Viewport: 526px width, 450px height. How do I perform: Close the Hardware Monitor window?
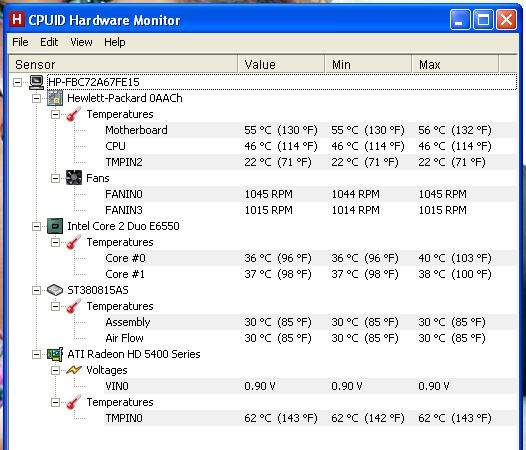click(507, 19)
